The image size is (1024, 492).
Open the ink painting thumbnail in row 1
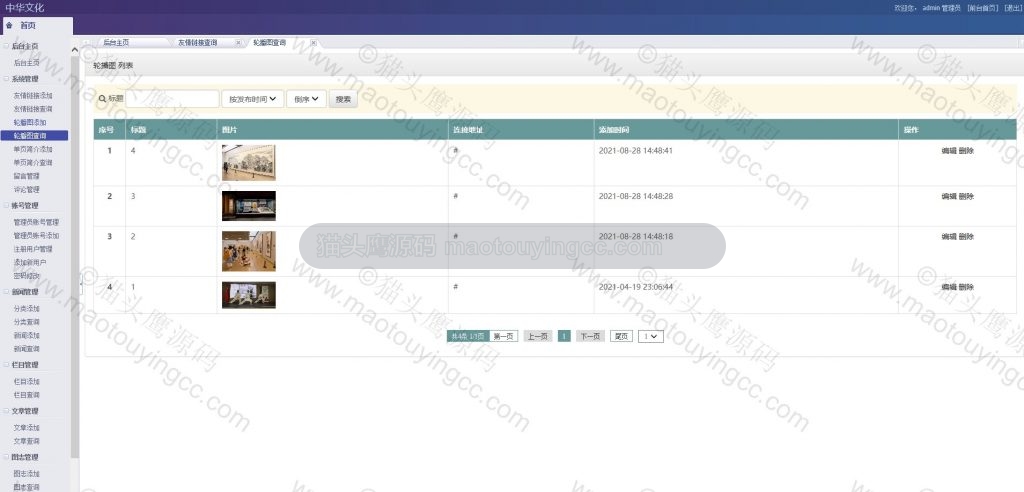click(249, 163)
